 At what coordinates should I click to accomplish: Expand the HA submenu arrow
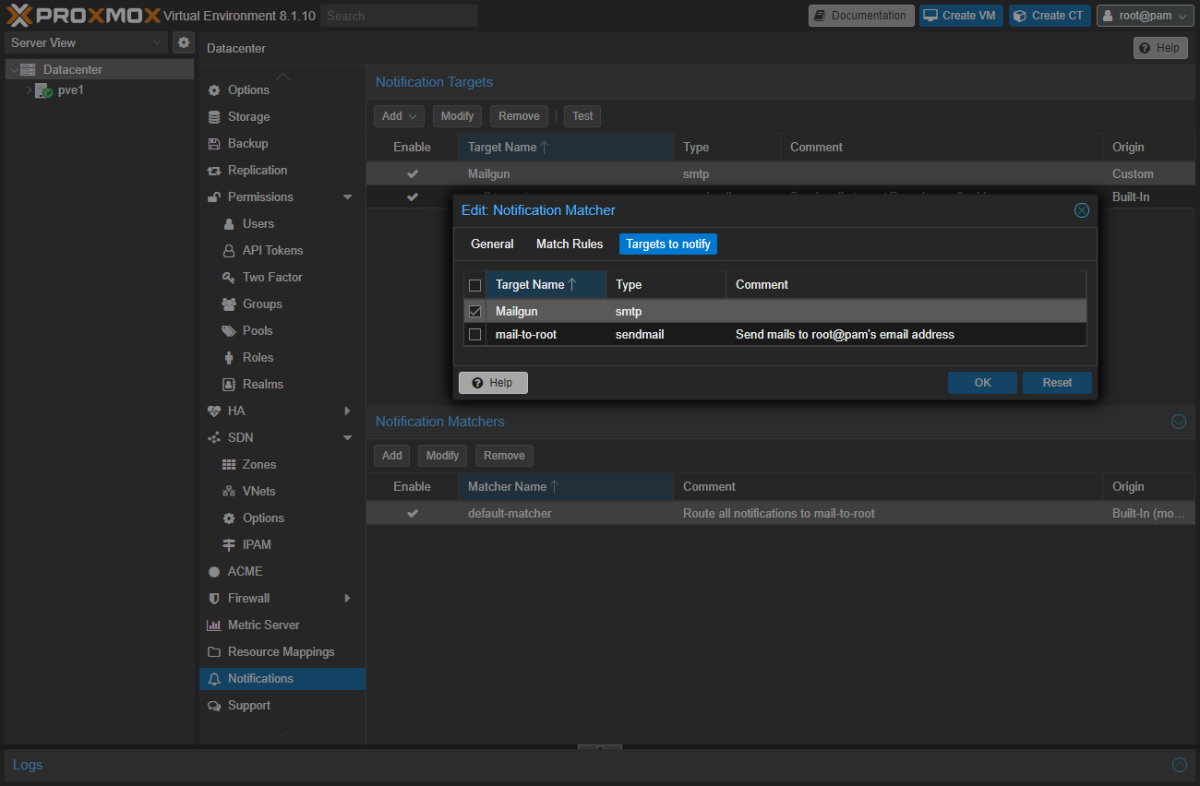(348, 411)
